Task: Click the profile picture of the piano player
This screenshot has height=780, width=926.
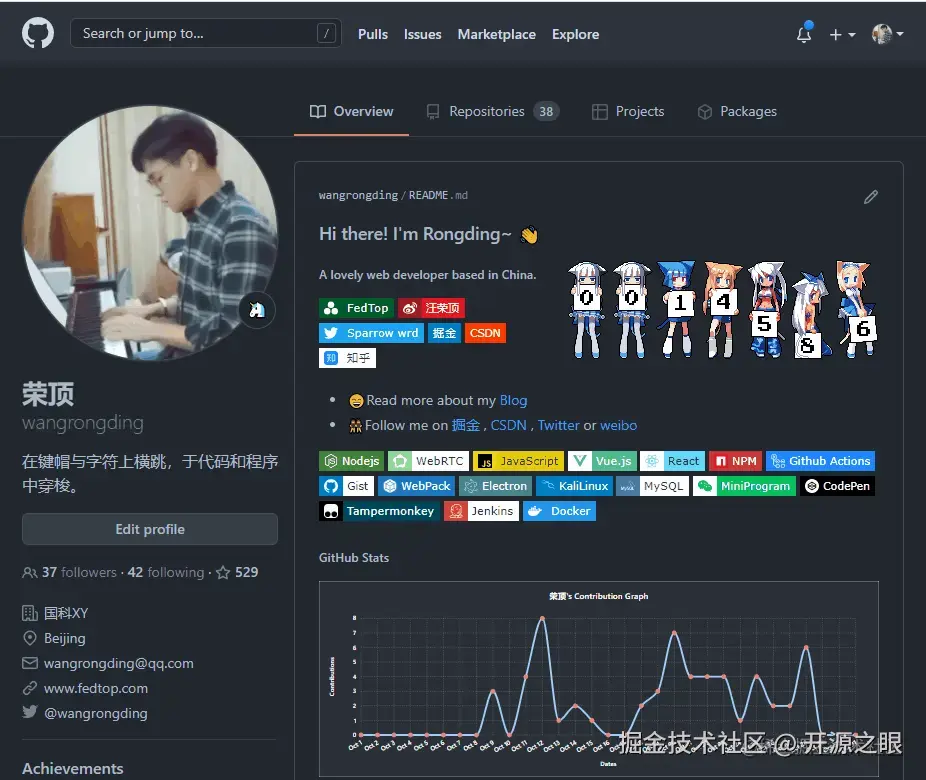Action: click(150, 233)
